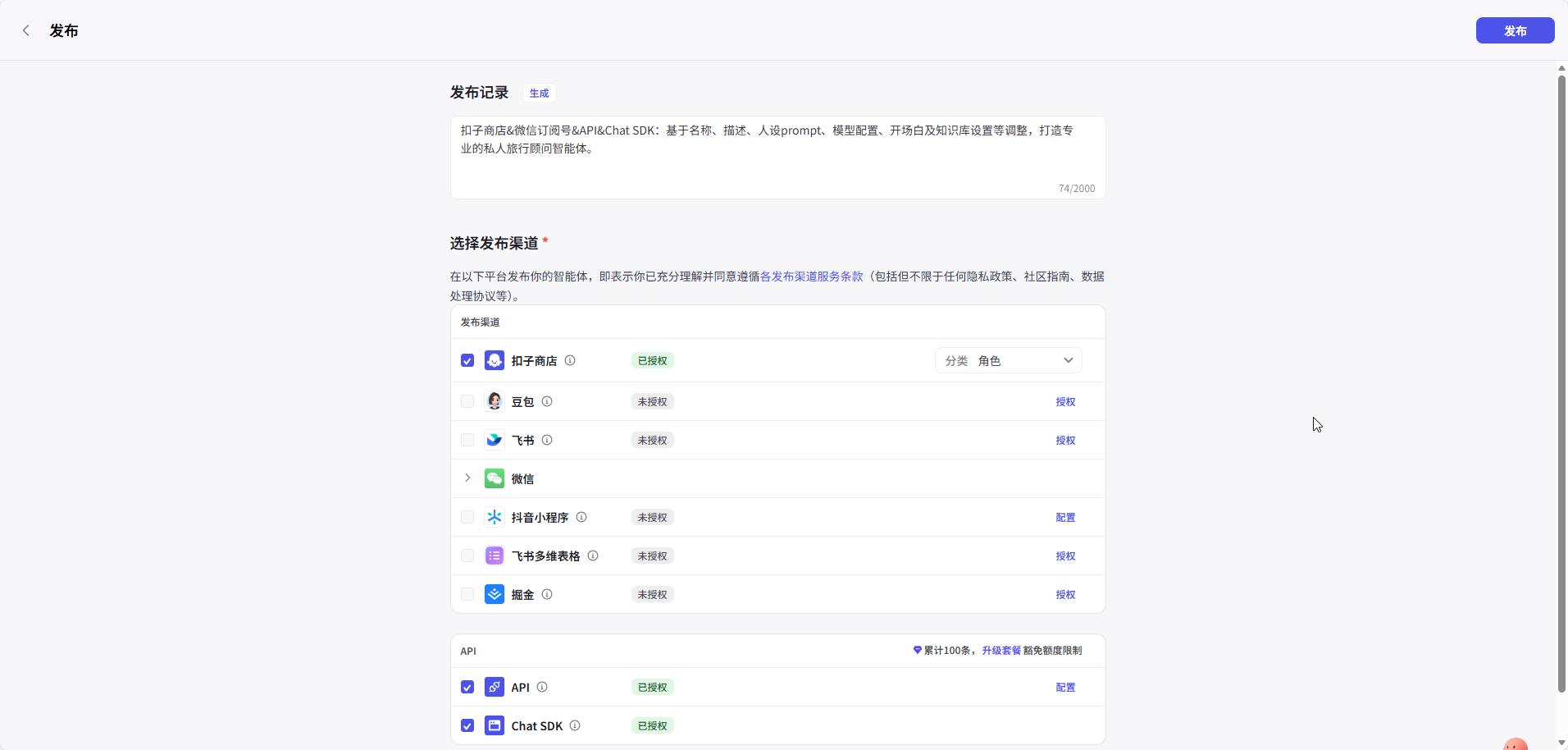Click the Chat SDK icon

tap(495, 725)
